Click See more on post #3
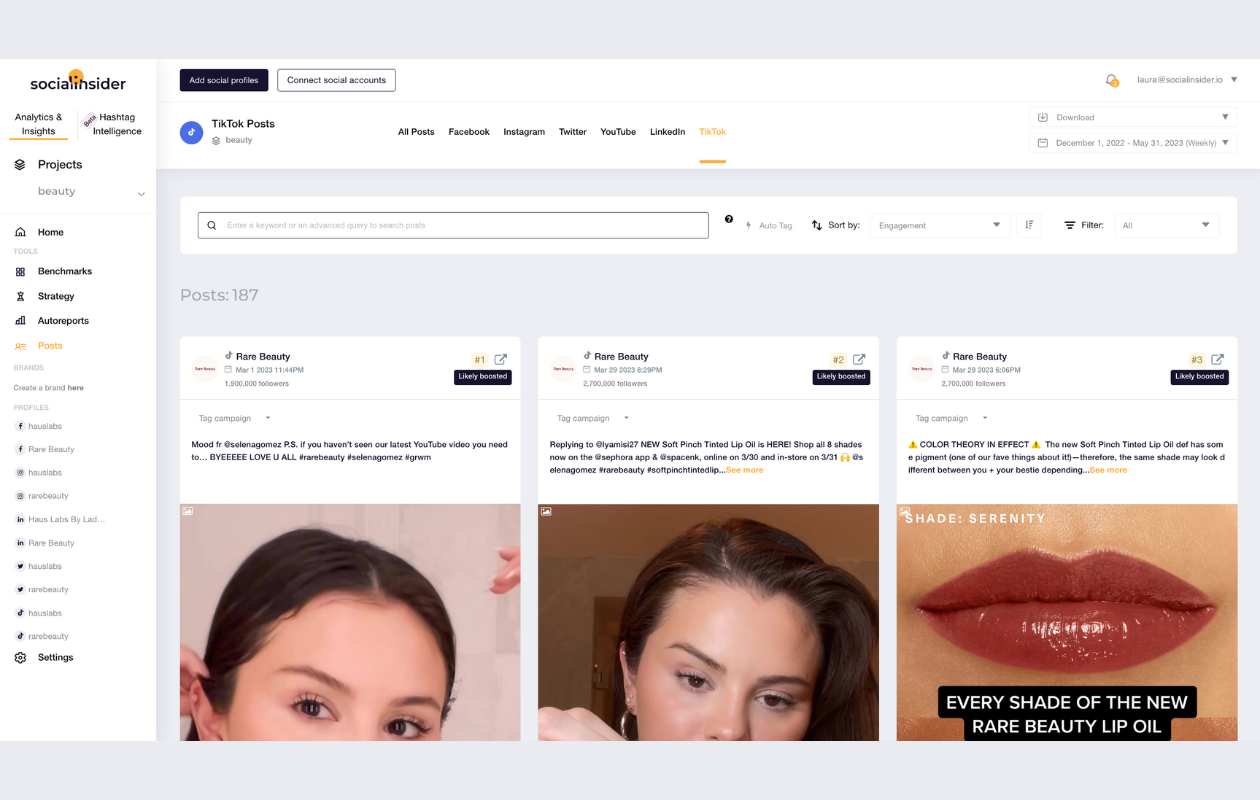Image resolution: width=1260 pixels, height=800 pixels. click(x=1108, y=470)
